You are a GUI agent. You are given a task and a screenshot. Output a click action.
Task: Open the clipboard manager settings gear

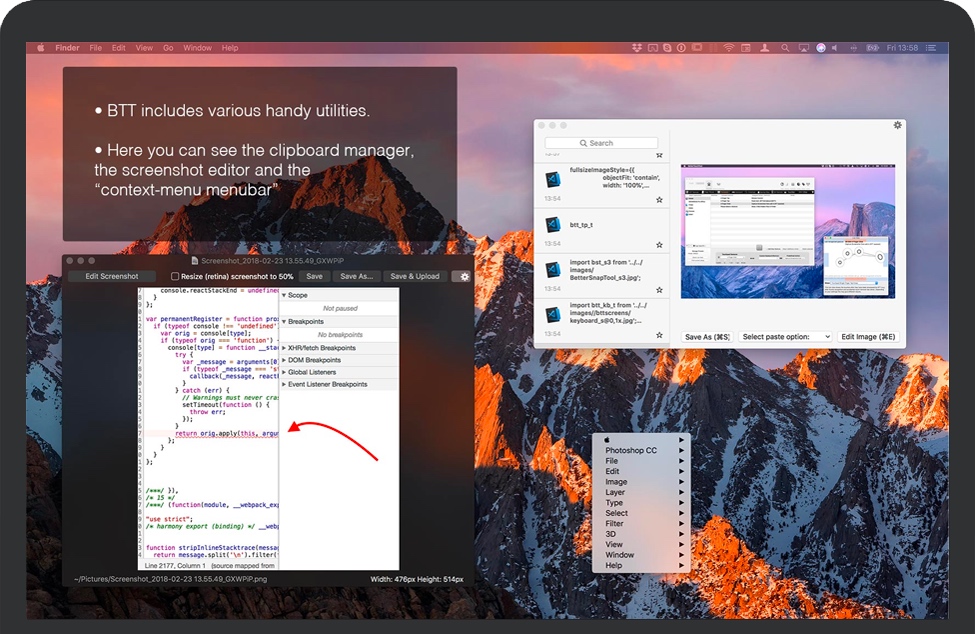tap(896, 125)
